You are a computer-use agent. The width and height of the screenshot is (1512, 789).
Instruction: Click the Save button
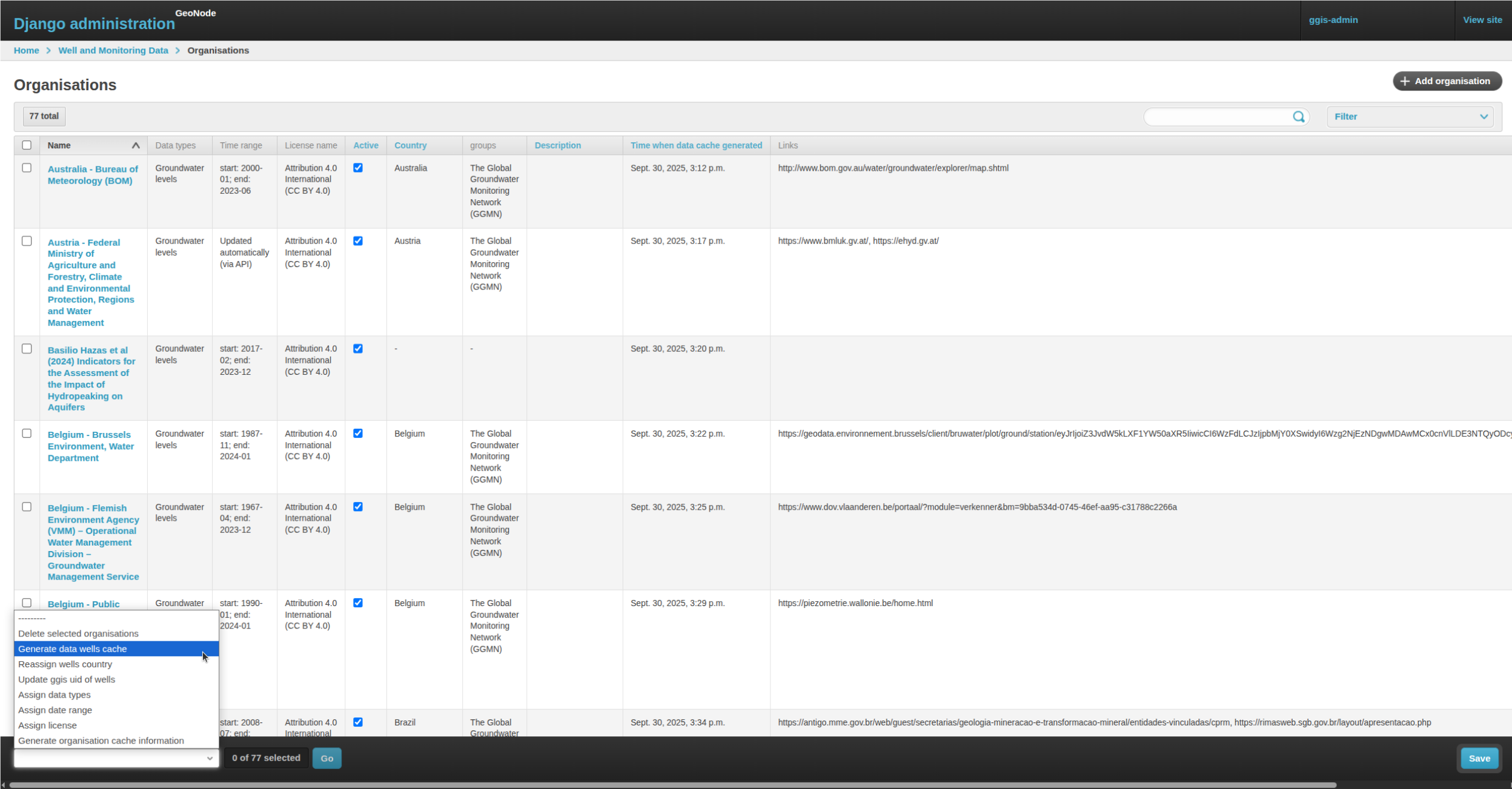[1478, 758]
